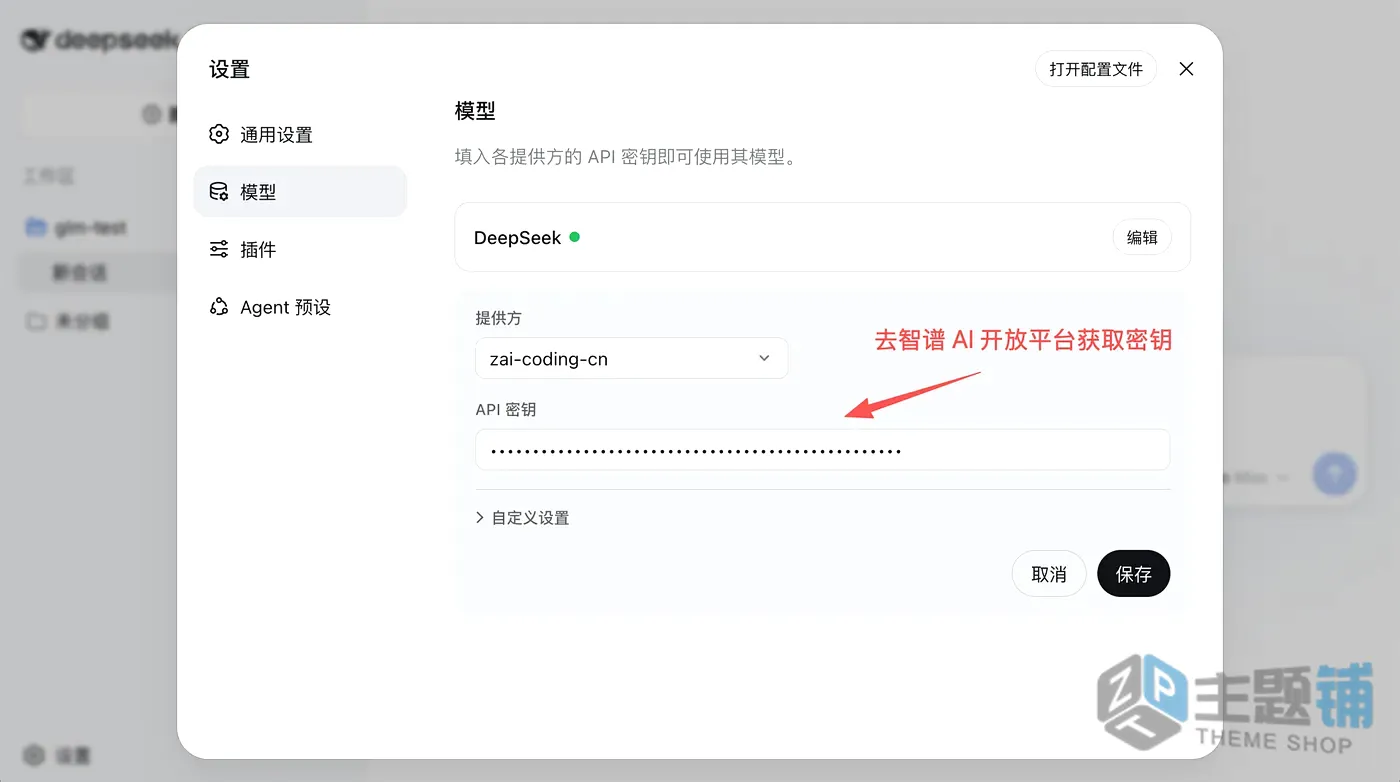Click the chevron arrow in the provider dropdown
Image resolution: width=1400 pixels, height=782 pixels.
click(x=765, y=358)
